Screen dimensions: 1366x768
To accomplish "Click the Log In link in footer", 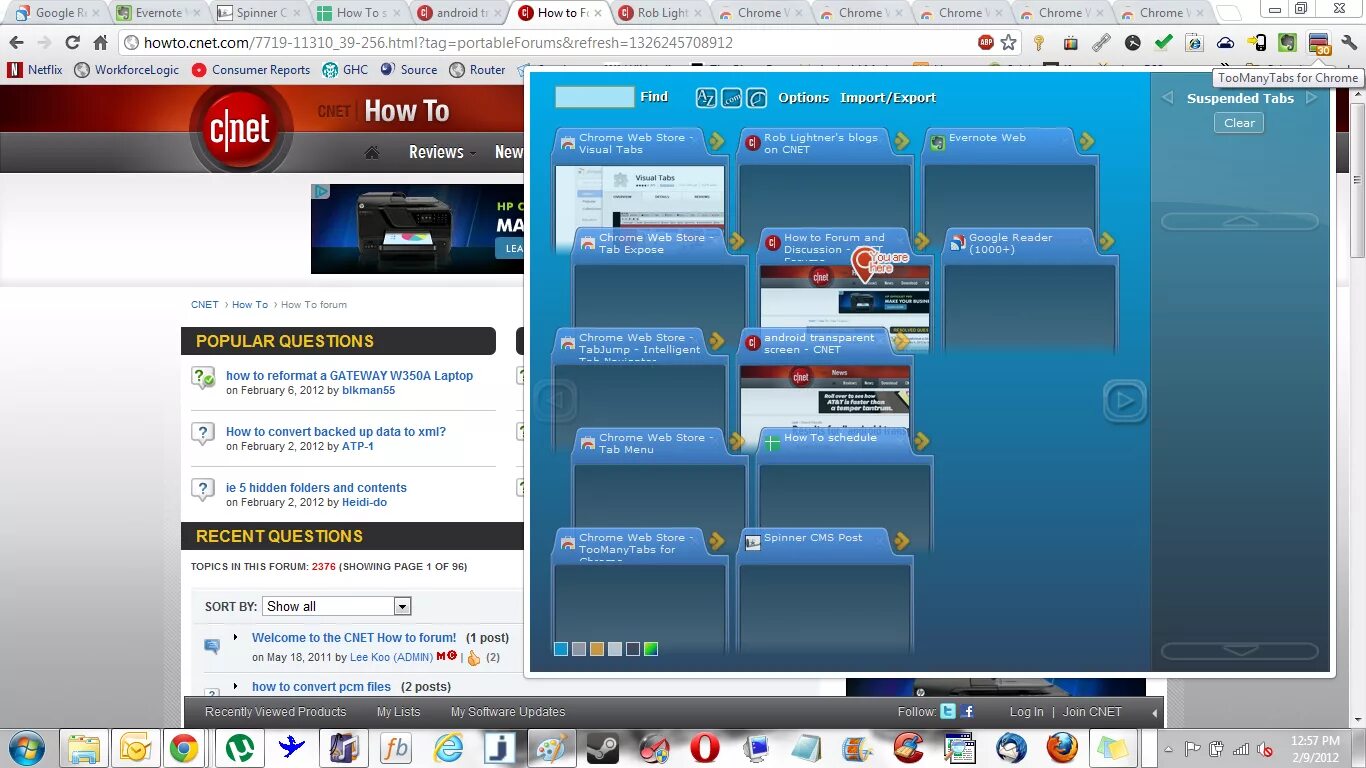I will tap(1026, 712).
